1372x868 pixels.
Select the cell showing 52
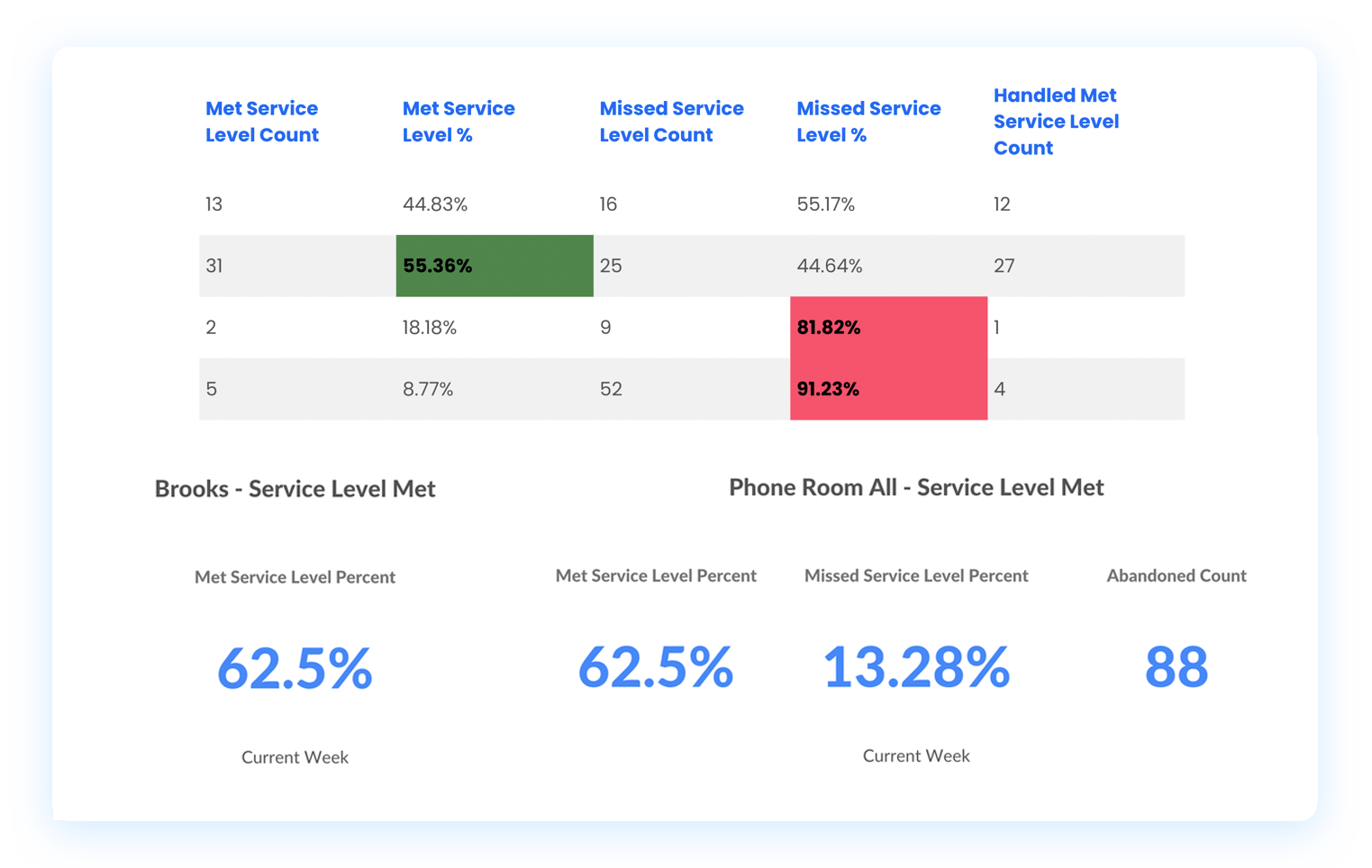click(x=692, y=389)
